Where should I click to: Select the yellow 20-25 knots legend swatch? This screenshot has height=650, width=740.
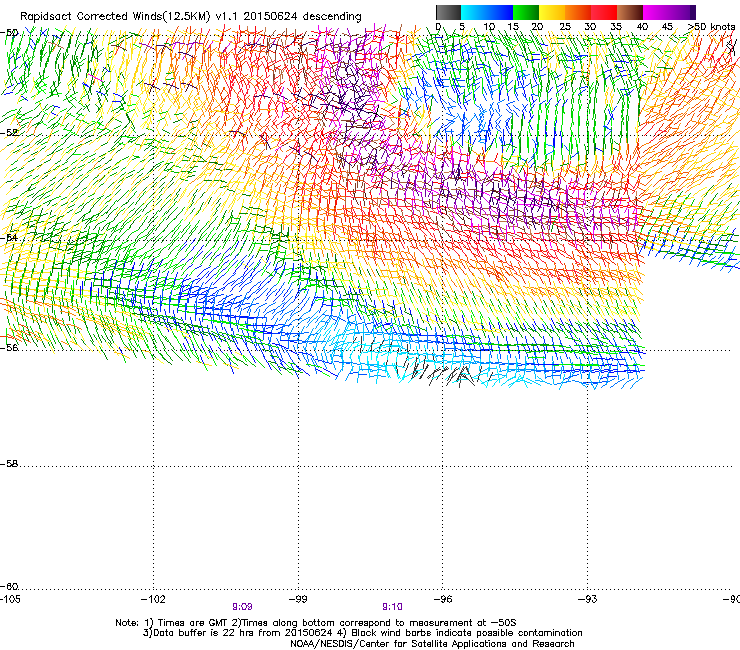(x=552, y=12)
